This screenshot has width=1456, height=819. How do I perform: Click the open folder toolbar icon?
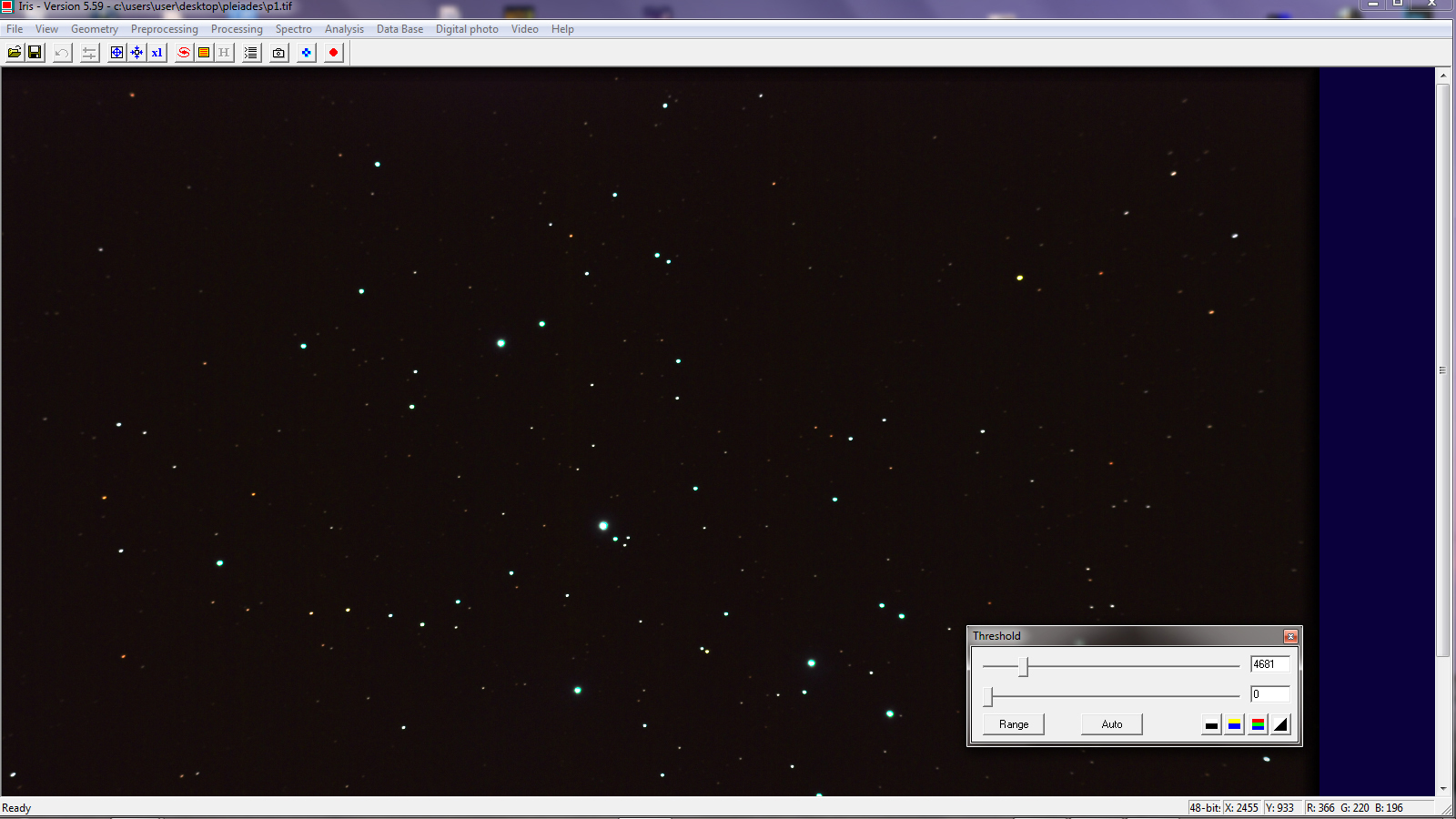tap(15, 53)
